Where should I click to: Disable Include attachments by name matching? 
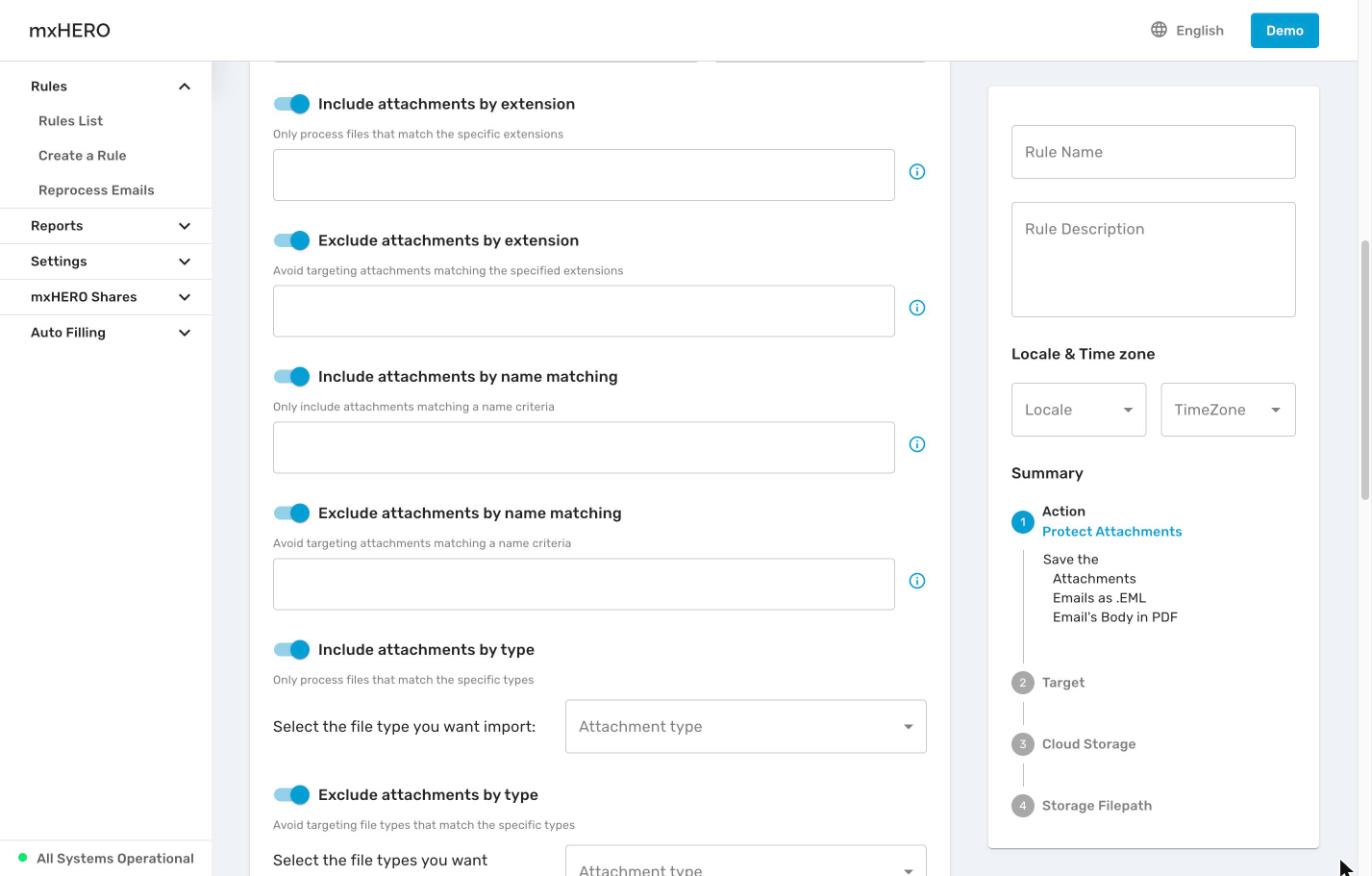[292, 377]
